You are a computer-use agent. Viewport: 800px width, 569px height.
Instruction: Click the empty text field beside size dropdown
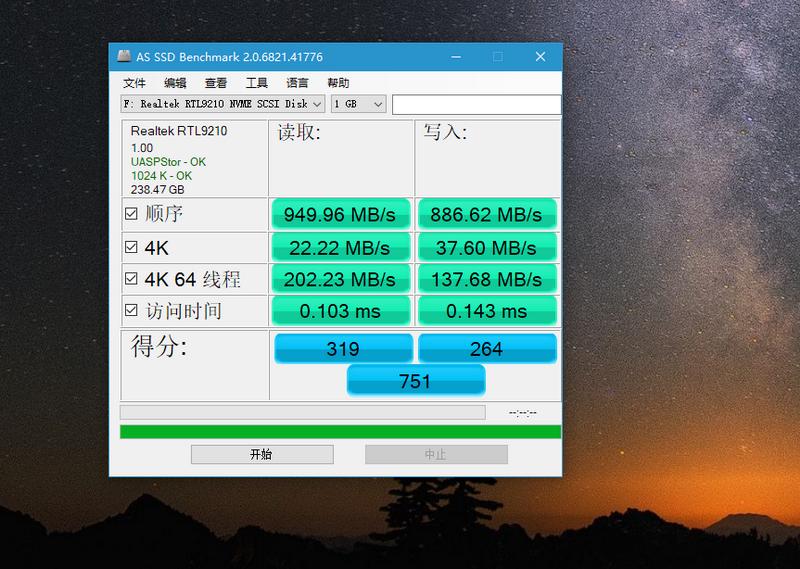(x=477, y=105)
